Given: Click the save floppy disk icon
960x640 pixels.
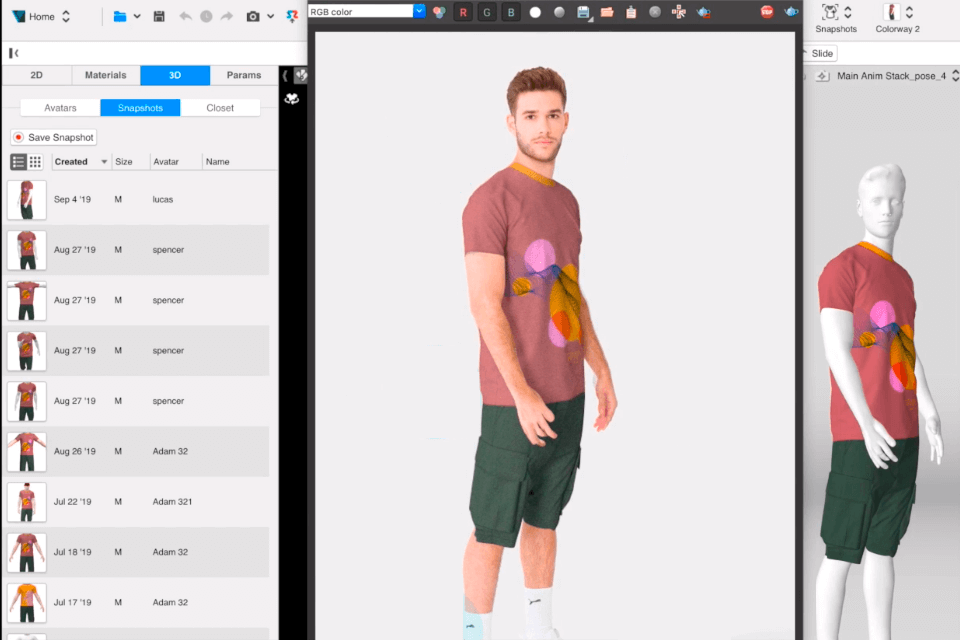Looking at the screenshot, I should pos(159,17).
